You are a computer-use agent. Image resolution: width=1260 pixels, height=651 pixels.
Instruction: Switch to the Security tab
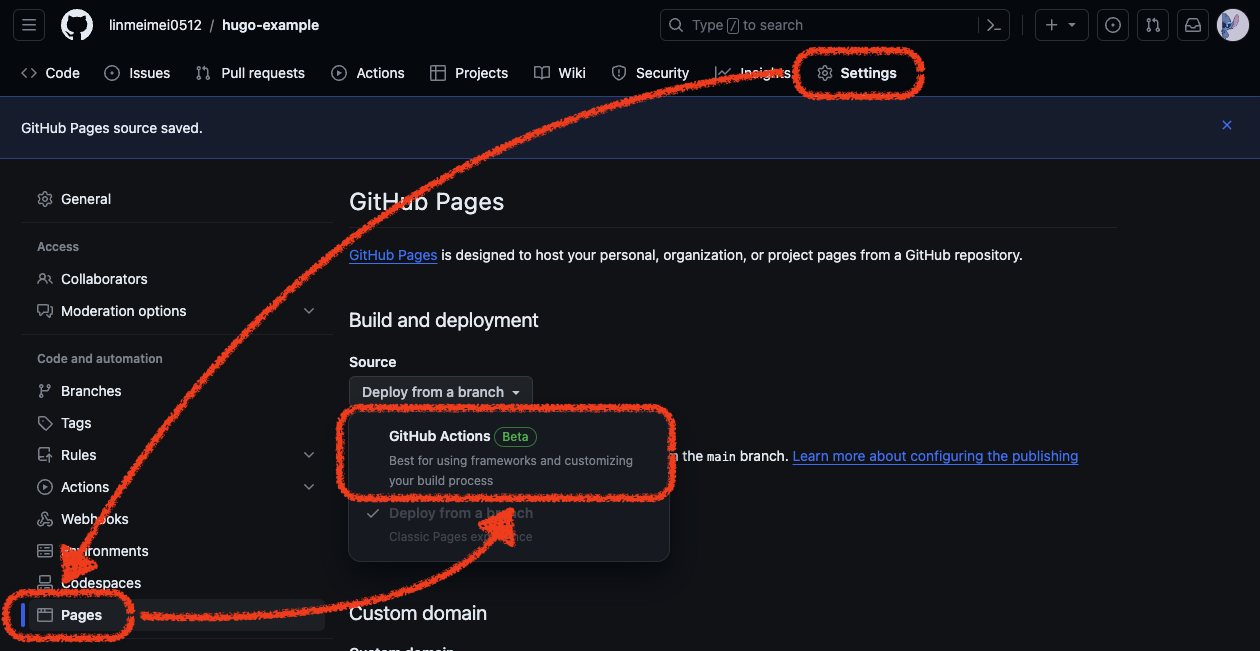click(x=650, y=73)
